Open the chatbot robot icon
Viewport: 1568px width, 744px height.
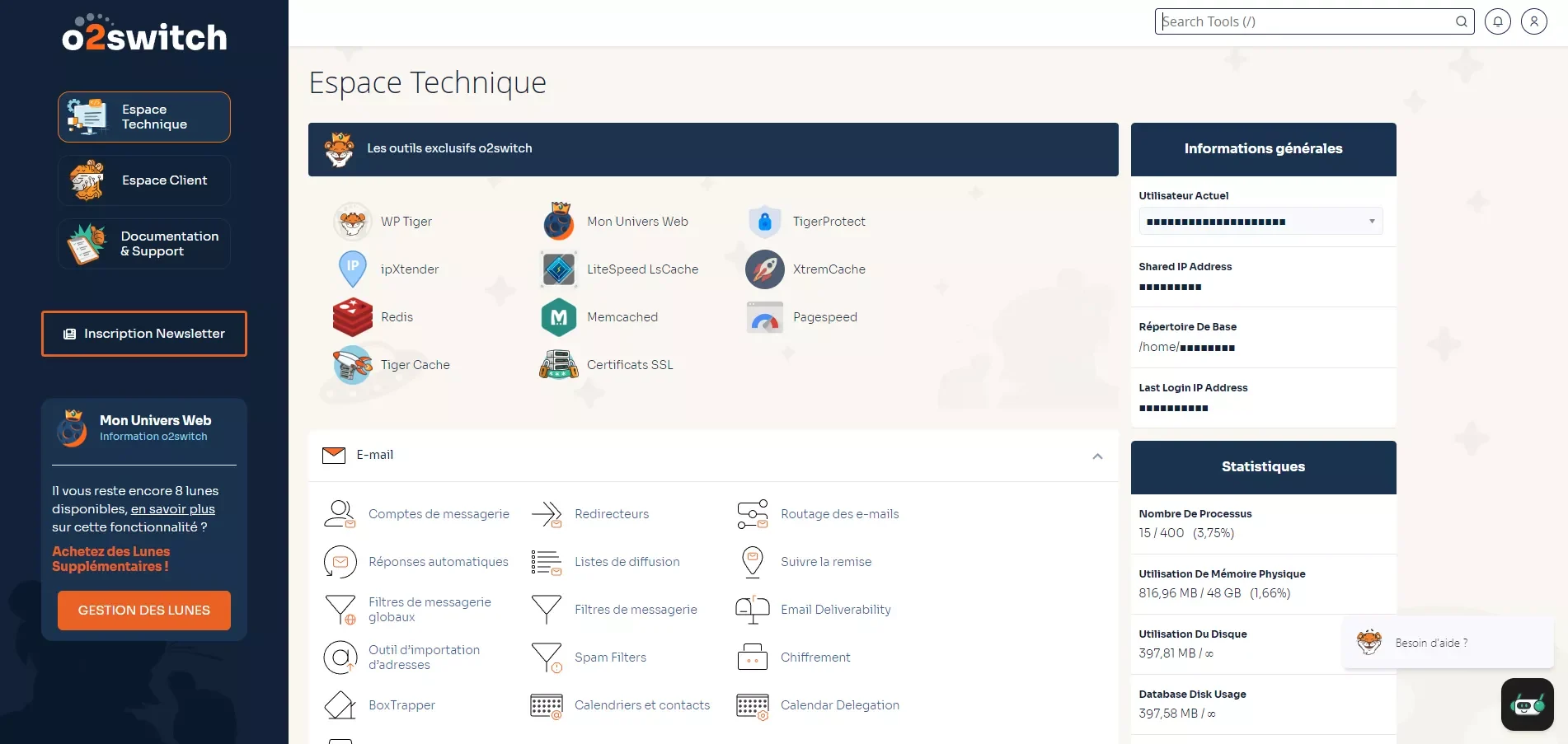(x=1528, y=704)
